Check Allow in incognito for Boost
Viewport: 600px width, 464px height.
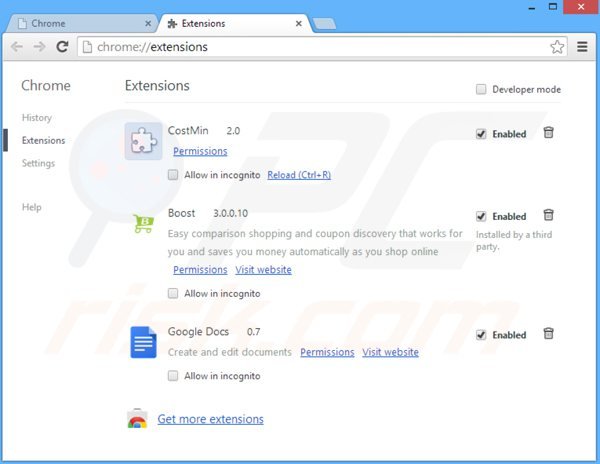[x=173, y=293]
